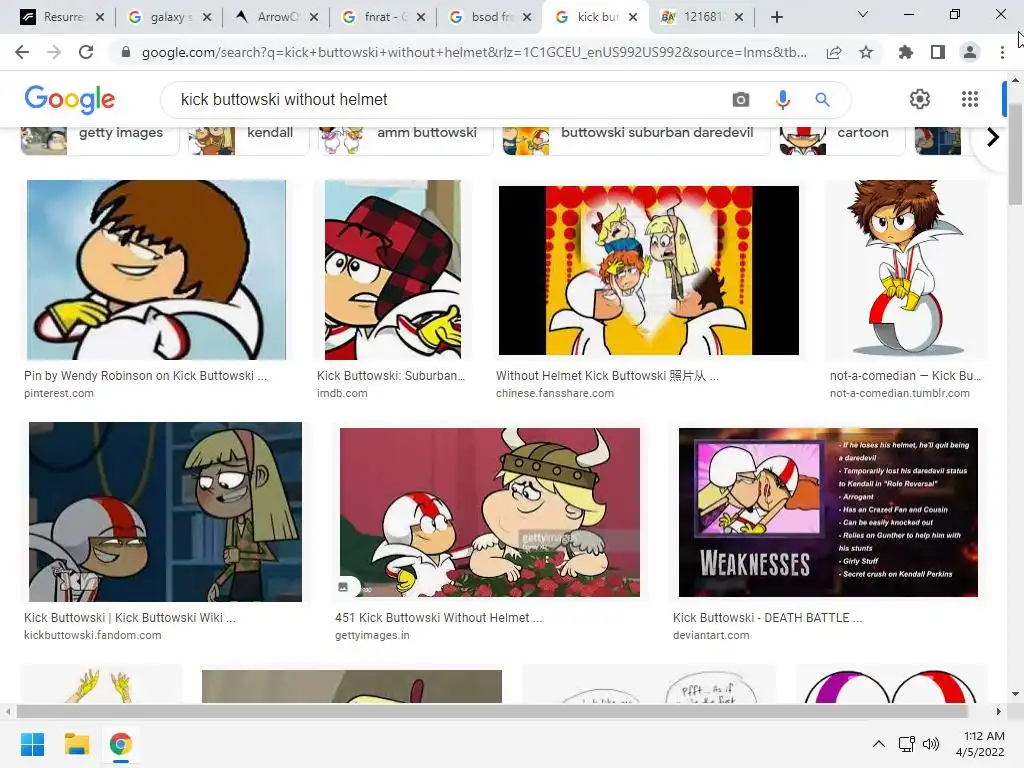View site info via the lock icon
Viewport: 1024px width, 768px height.
coord(126,52)
